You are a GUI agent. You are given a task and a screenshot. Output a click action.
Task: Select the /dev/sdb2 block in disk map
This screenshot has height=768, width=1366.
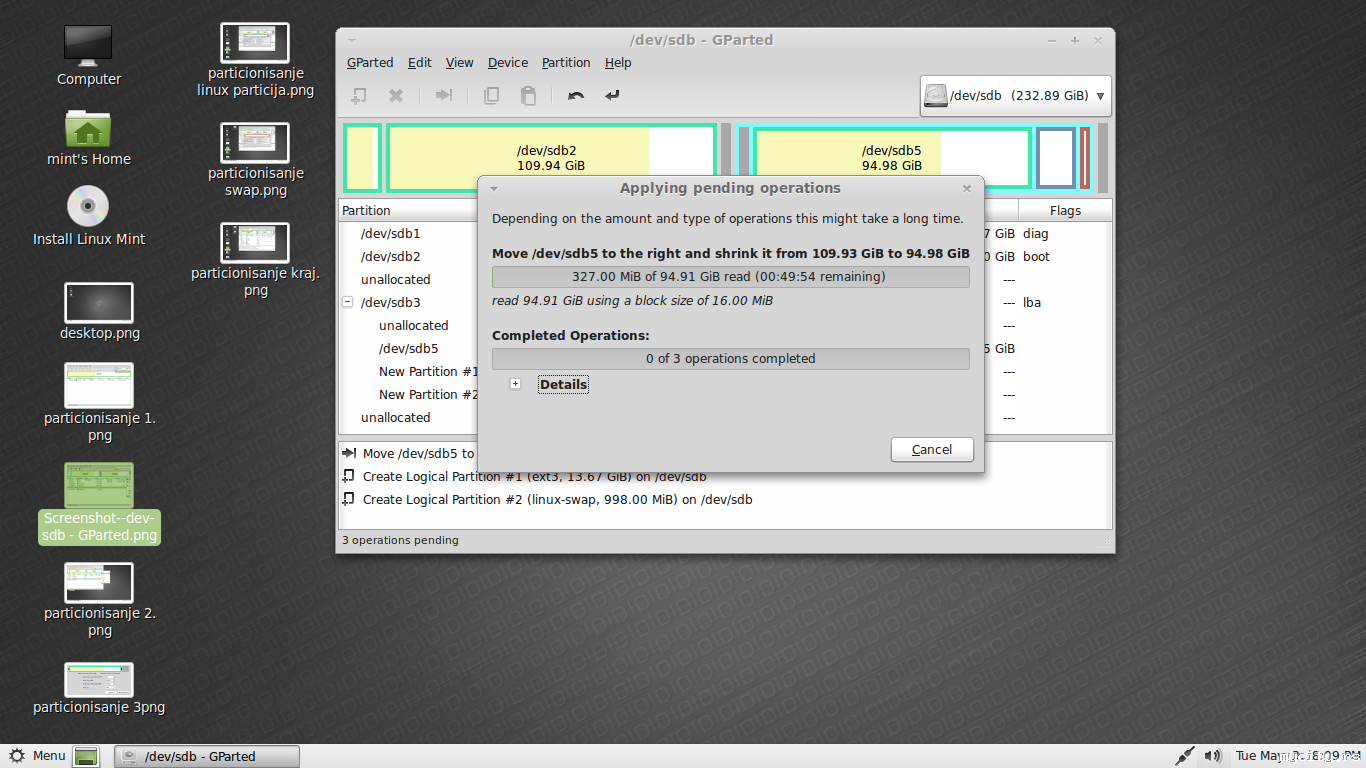coord(551,158)
